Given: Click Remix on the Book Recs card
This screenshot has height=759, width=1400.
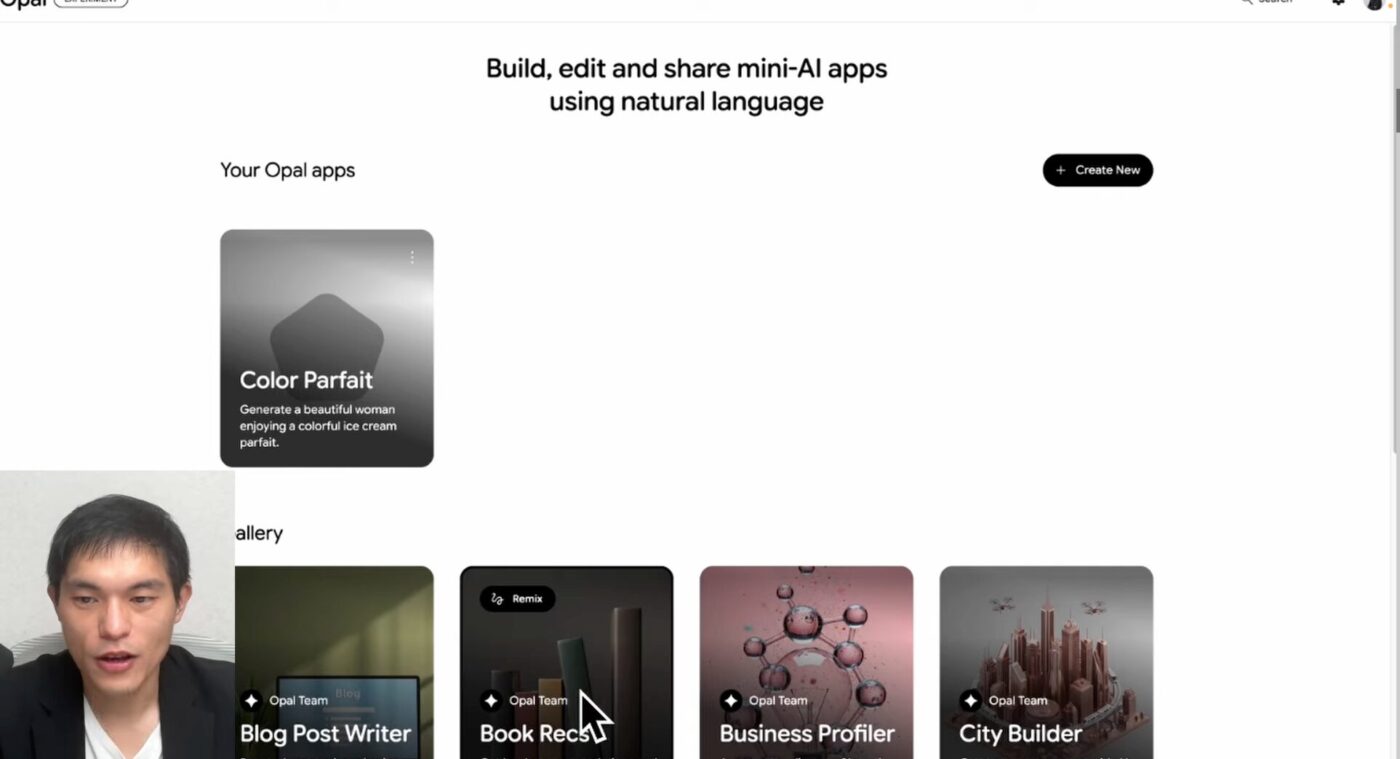Looking at the screenshot, I should point(517,599).
